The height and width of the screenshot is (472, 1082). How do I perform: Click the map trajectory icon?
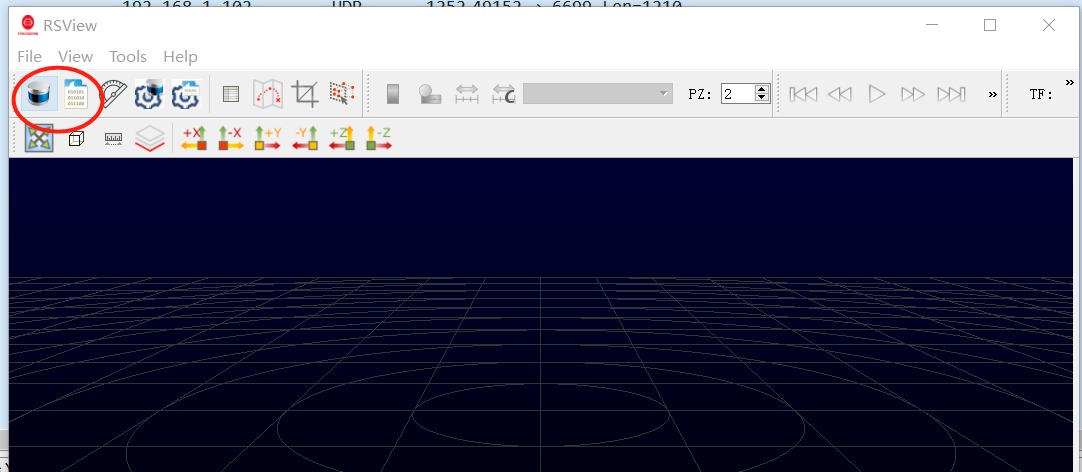267,94
